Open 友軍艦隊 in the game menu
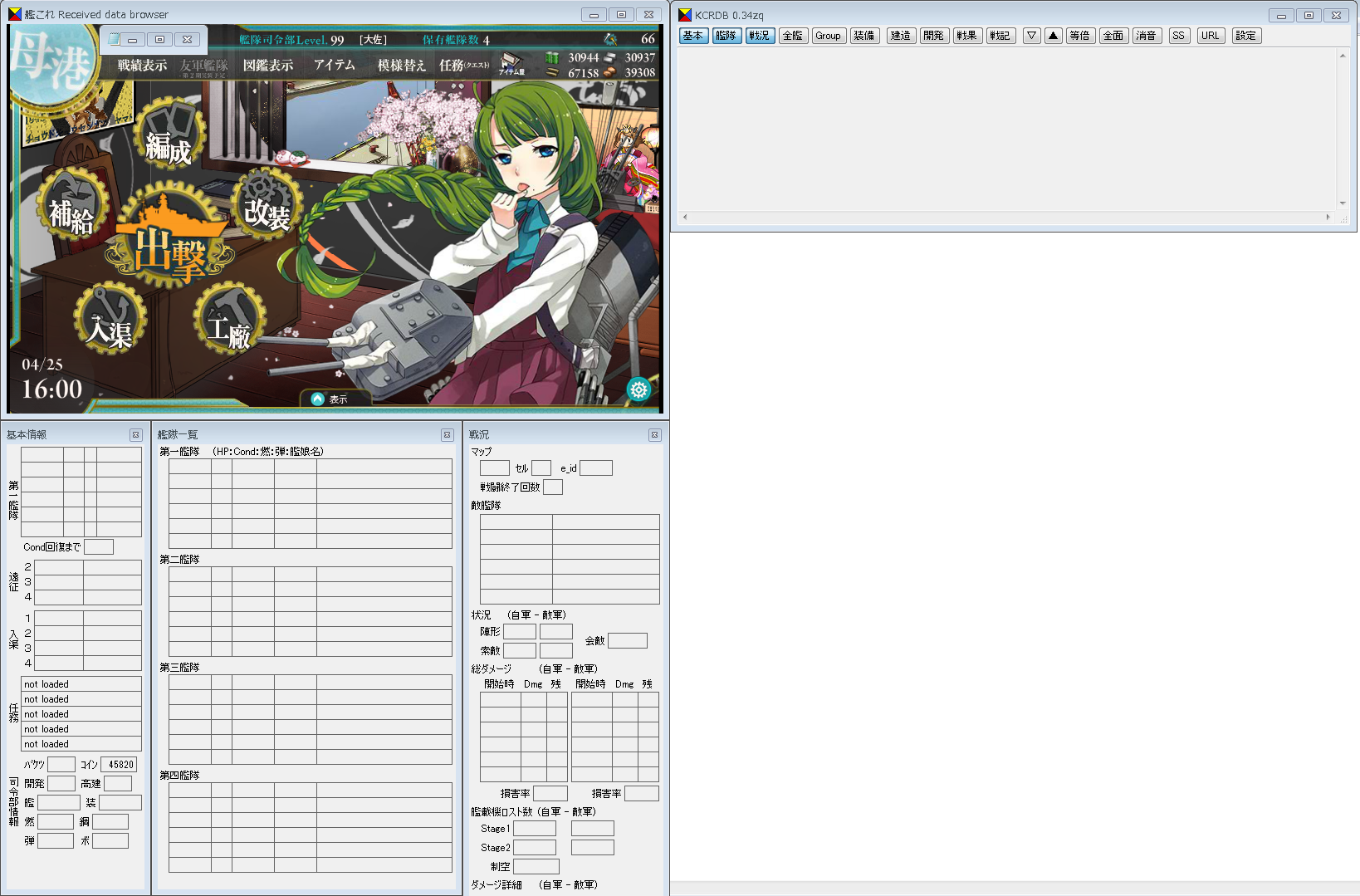Viewport: 1360px width, 896px height. click(204, 66)
